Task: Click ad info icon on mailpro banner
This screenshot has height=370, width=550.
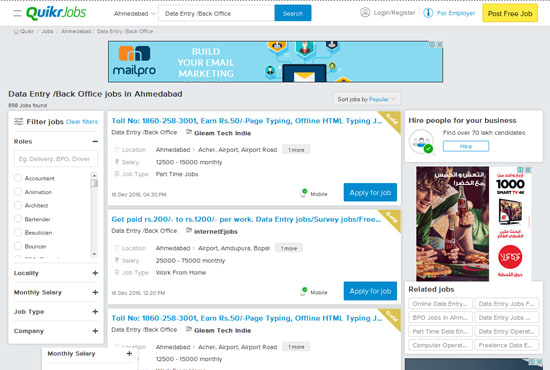Action: point(432,44)
